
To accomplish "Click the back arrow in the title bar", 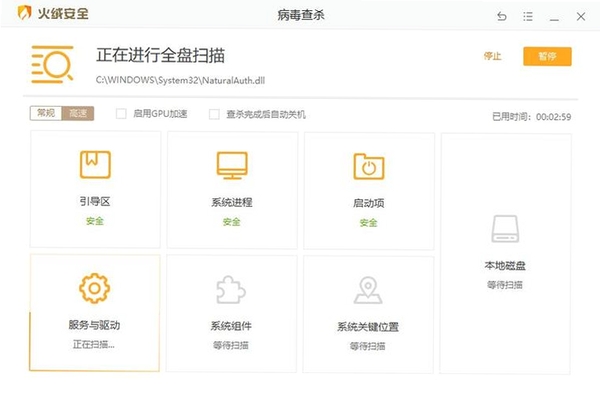I will (502, 16).
